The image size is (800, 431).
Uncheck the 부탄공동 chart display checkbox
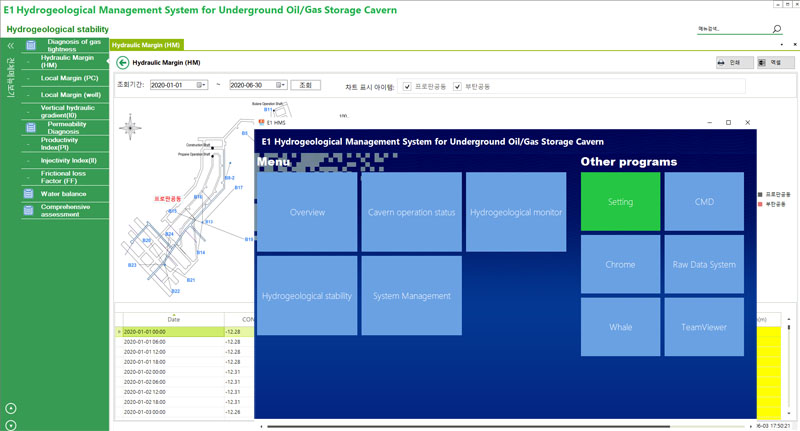click(458, 86)
